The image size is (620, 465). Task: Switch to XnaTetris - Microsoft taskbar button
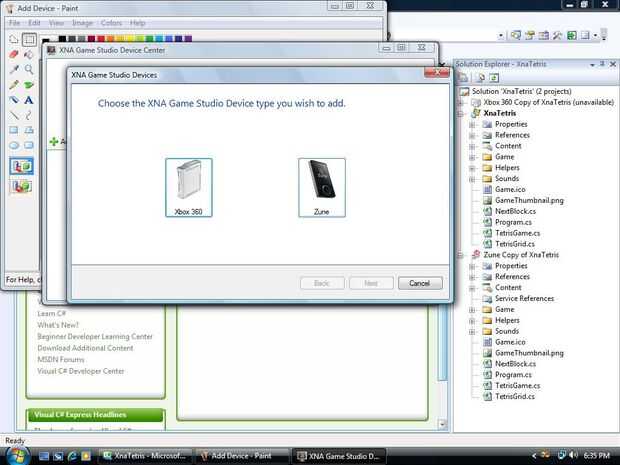pos(145,456)
